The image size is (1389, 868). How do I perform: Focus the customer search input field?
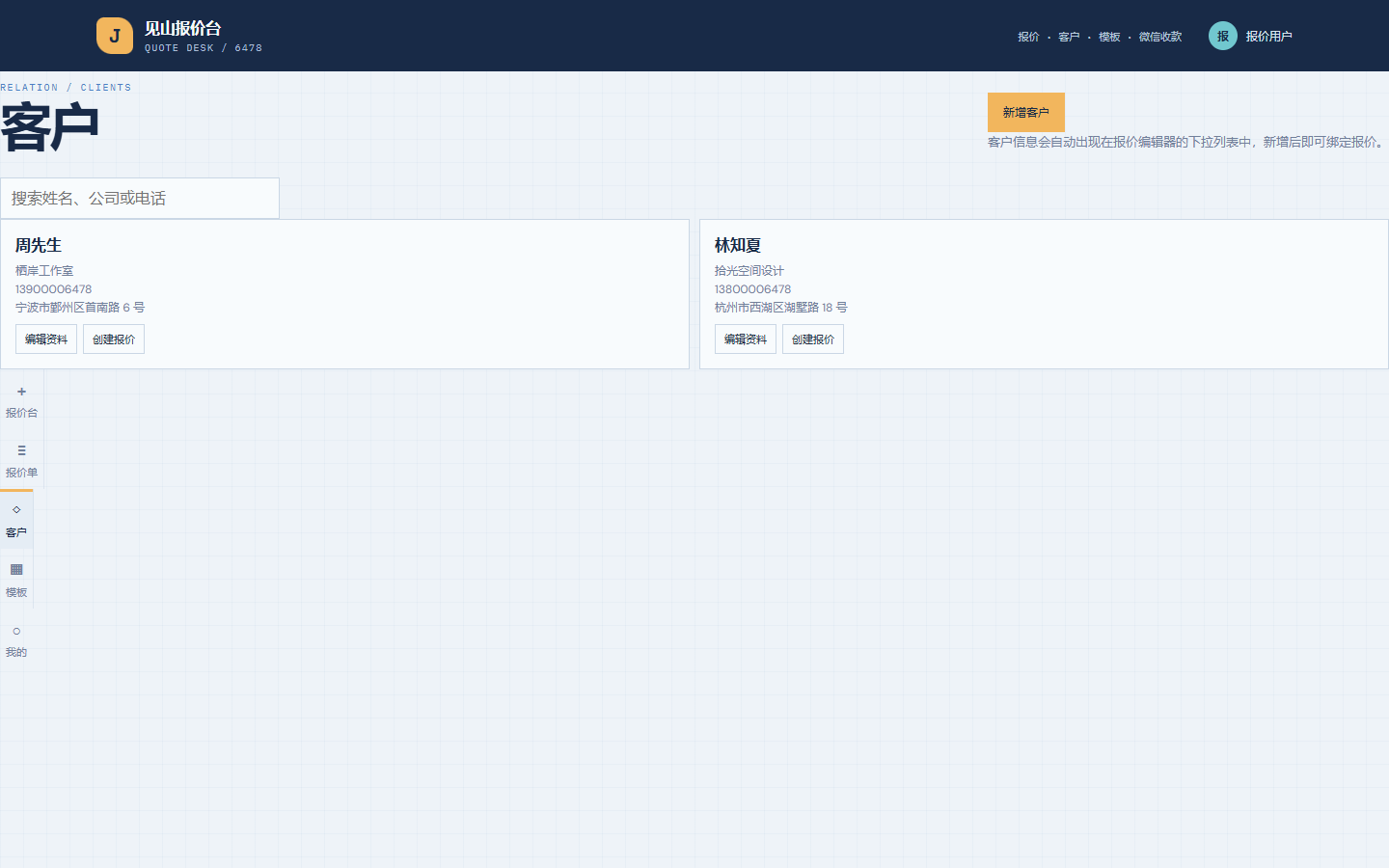[x=140, y=198]
